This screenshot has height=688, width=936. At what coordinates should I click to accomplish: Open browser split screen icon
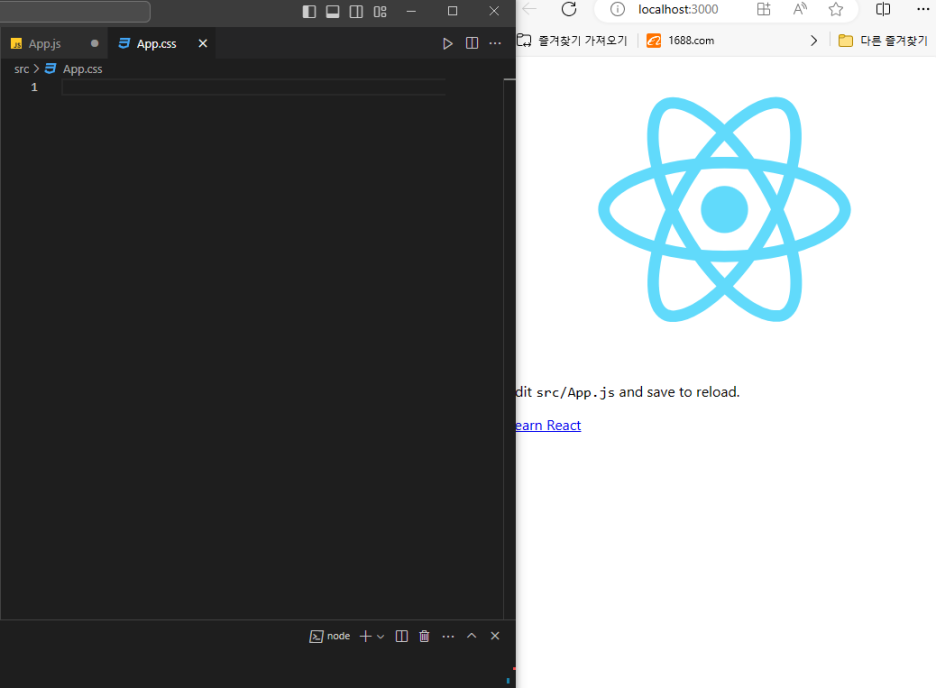883,9
